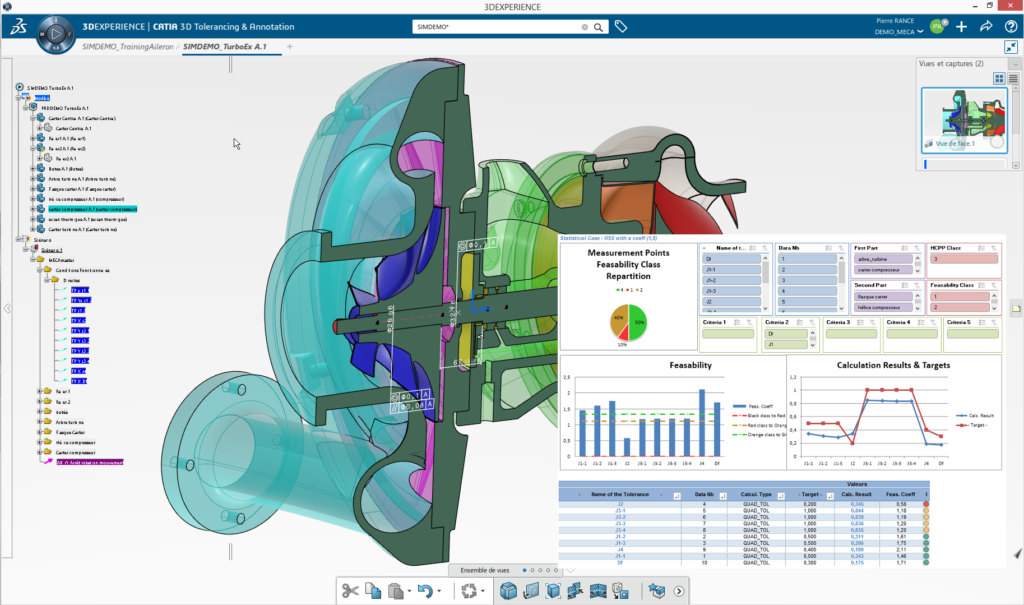Add a new tab with the plus button

[289, 46]
